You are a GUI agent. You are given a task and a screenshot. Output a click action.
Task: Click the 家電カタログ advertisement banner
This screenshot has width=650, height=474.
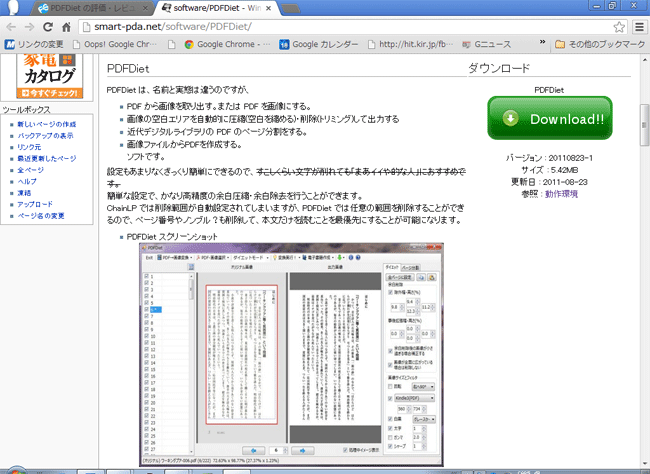(x=49, y=76)
